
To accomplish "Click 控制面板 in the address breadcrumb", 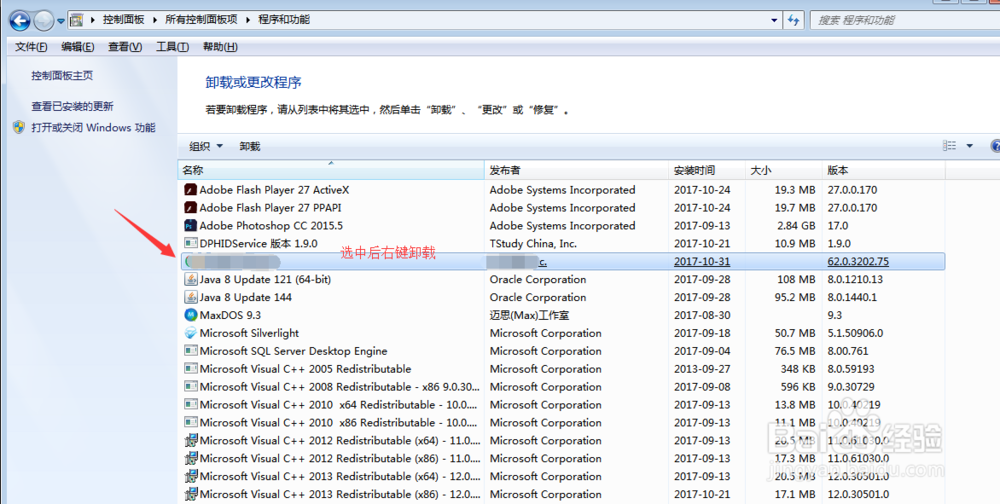I will tap(124, 20).
